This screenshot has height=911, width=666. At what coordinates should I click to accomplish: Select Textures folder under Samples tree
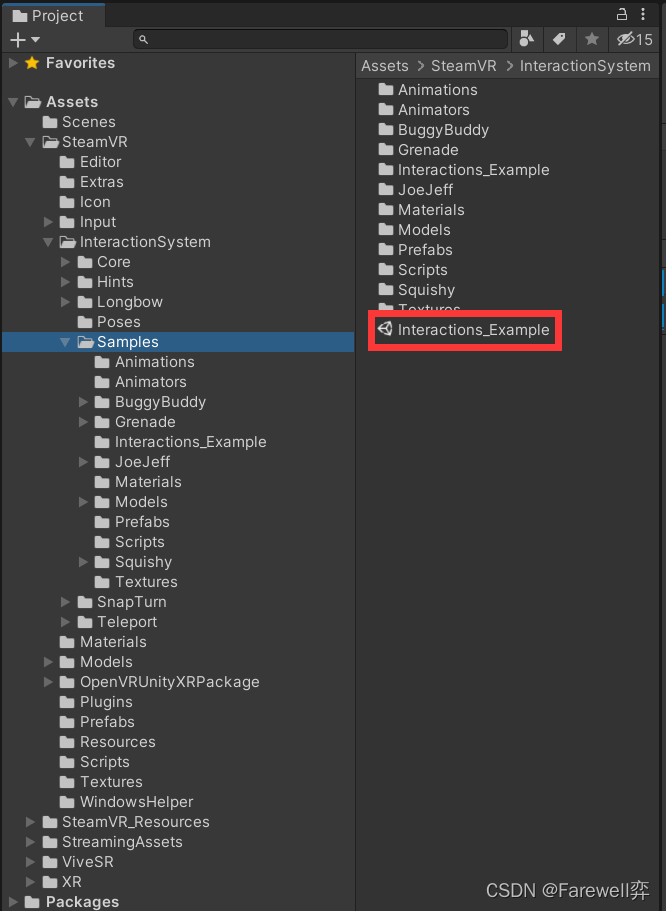pyautogui.click(x=137, y=582)
